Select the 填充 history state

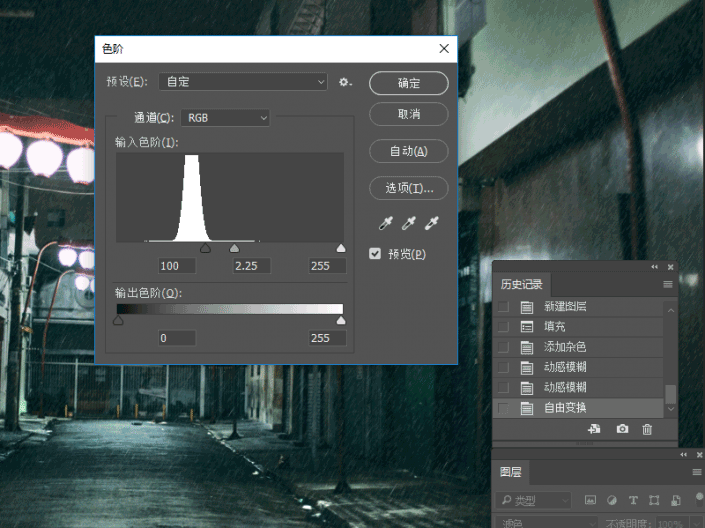tap(579, 327)
